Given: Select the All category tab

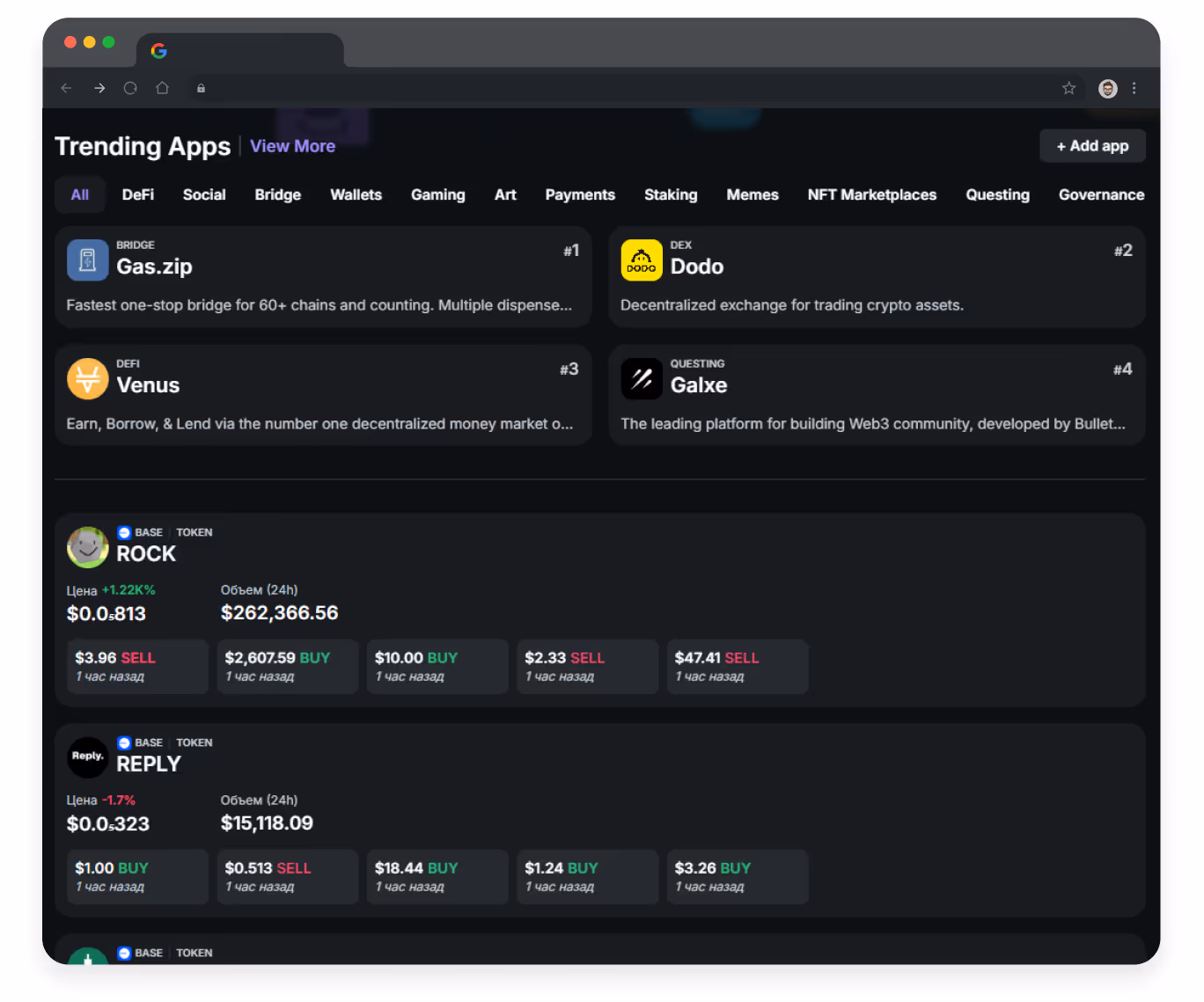Looking at the screenshot, I should [x=80, y=194].
